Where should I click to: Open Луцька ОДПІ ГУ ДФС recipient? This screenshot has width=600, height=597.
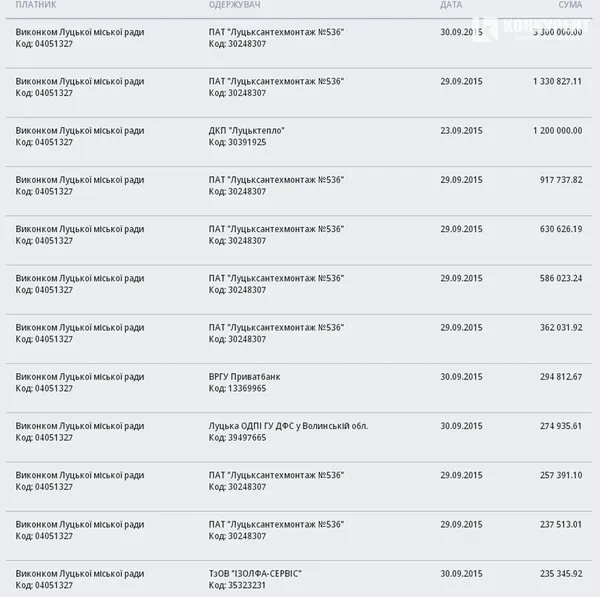288,426
